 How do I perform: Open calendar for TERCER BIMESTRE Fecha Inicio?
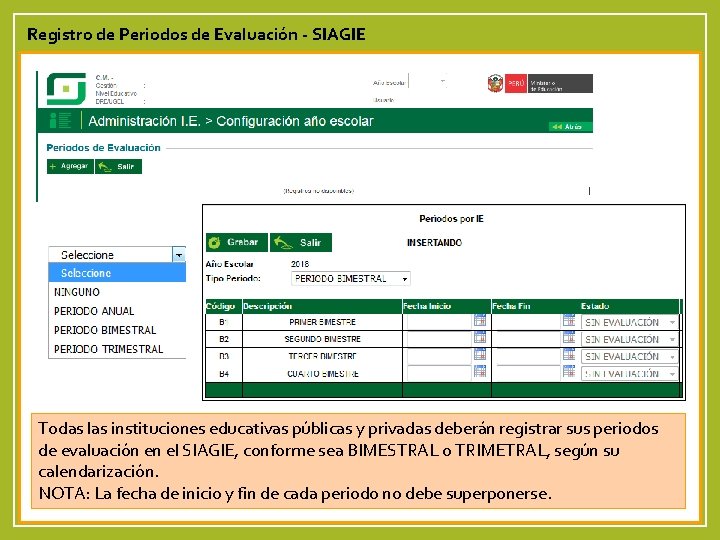tap(479, 354)
